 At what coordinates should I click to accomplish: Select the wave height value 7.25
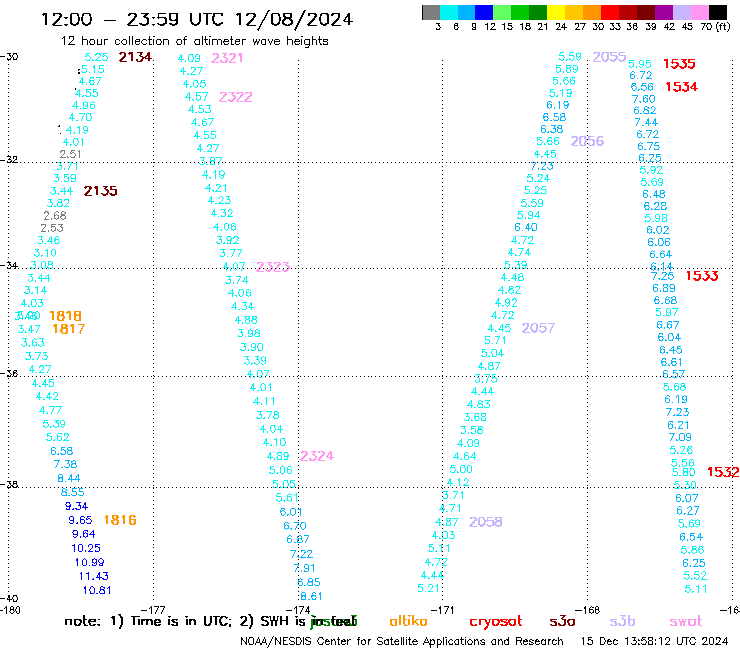point(662,276)
